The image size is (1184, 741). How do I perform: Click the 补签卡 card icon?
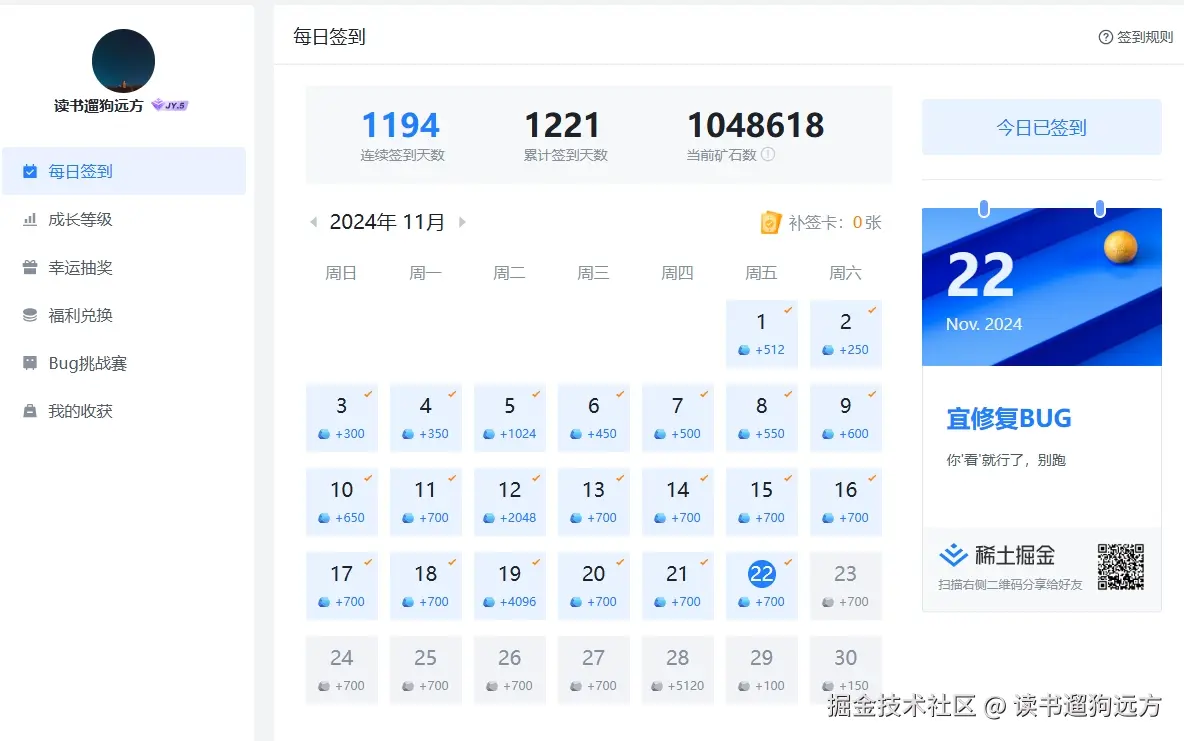click(x=770, y=222)
